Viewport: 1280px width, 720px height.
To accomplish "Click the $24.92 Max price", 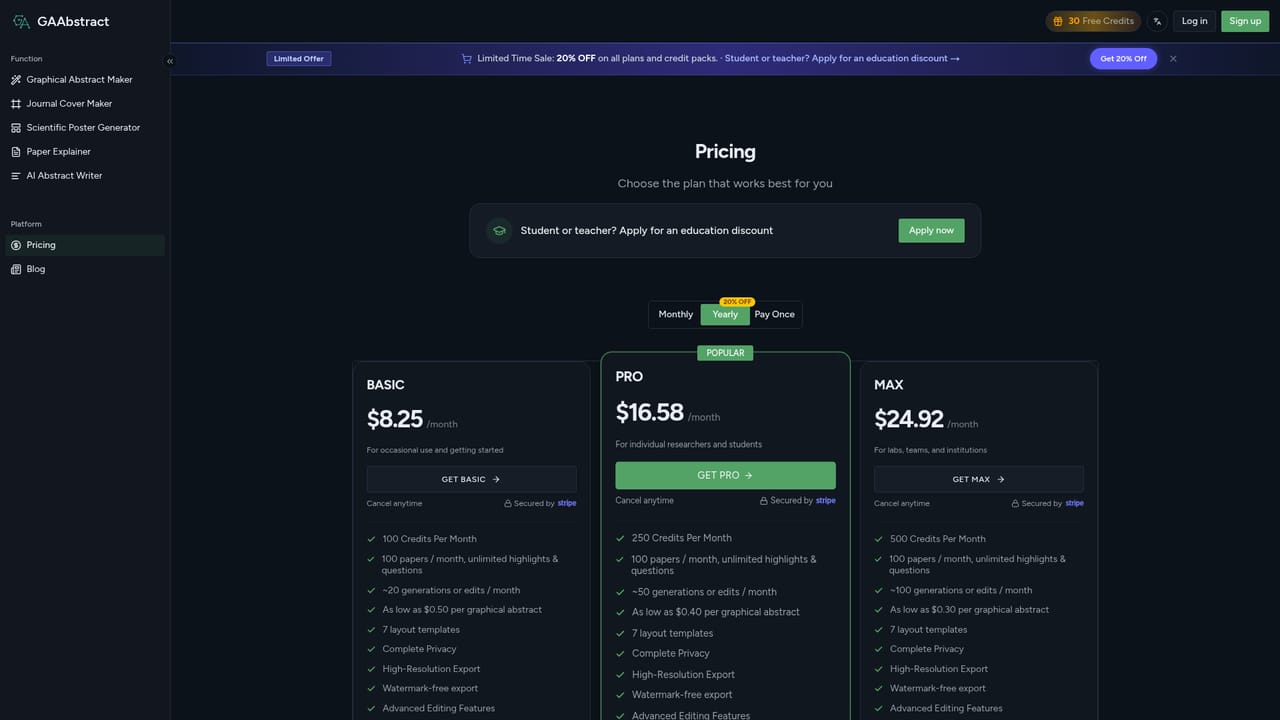I will coord(909,419).
